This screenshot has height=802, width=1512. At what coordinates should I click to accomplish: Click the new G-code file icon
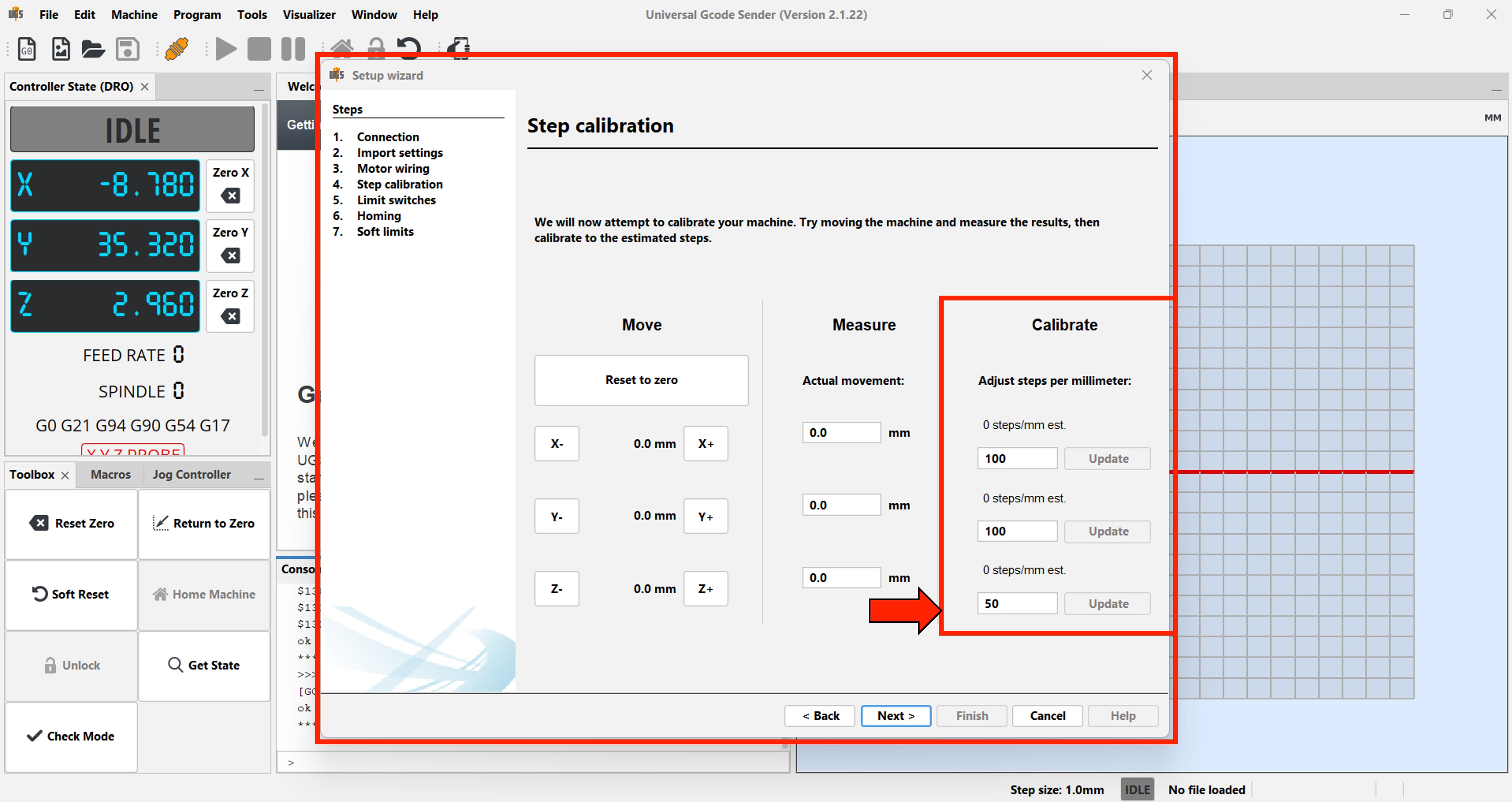tap(27, 49)
